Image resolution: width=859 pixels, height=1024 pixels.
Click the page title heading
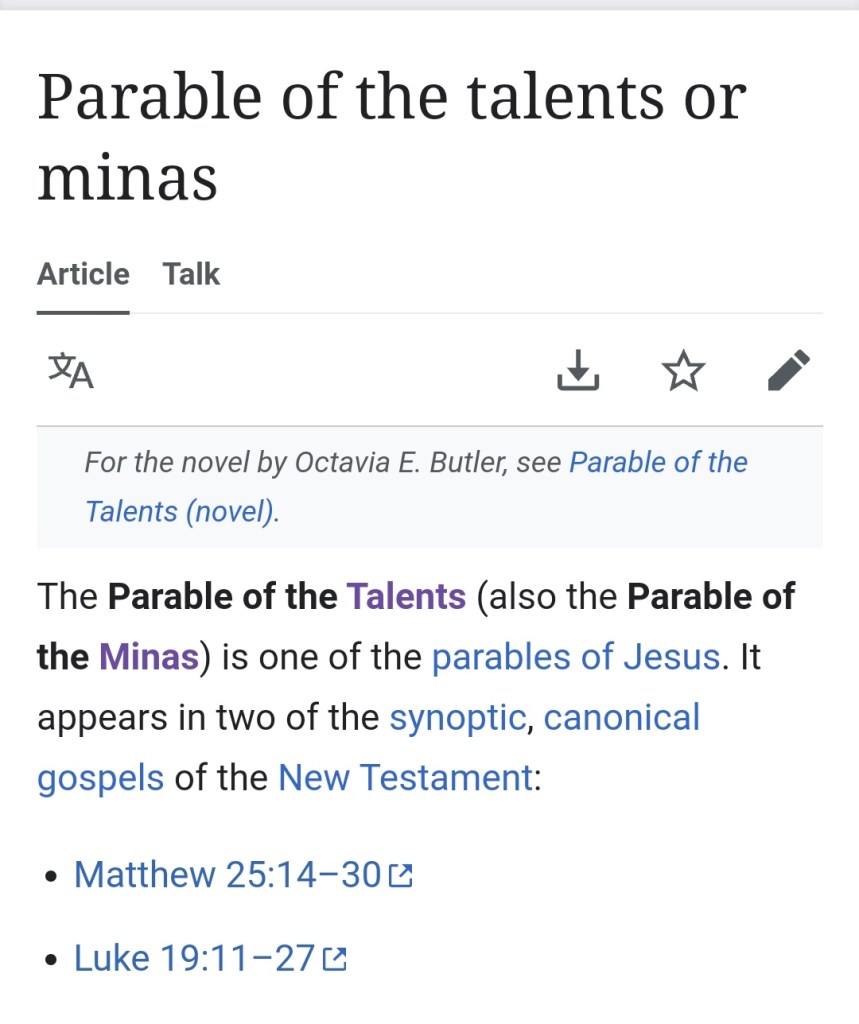390,137
